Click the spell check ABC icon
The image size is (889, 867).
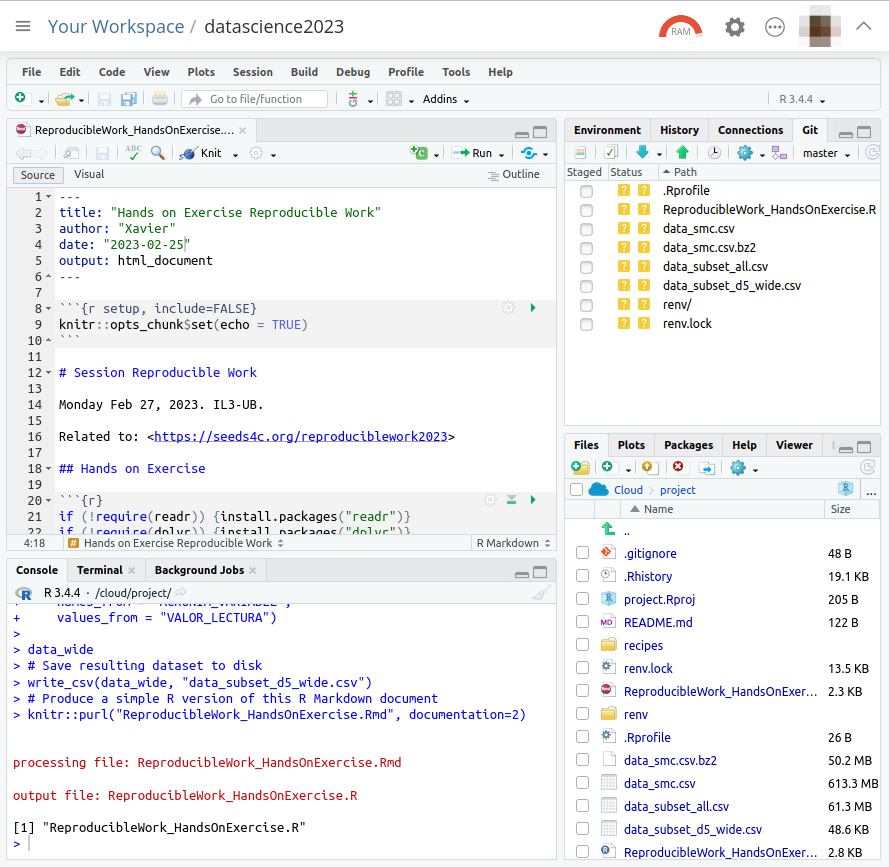tap(134, 153)
